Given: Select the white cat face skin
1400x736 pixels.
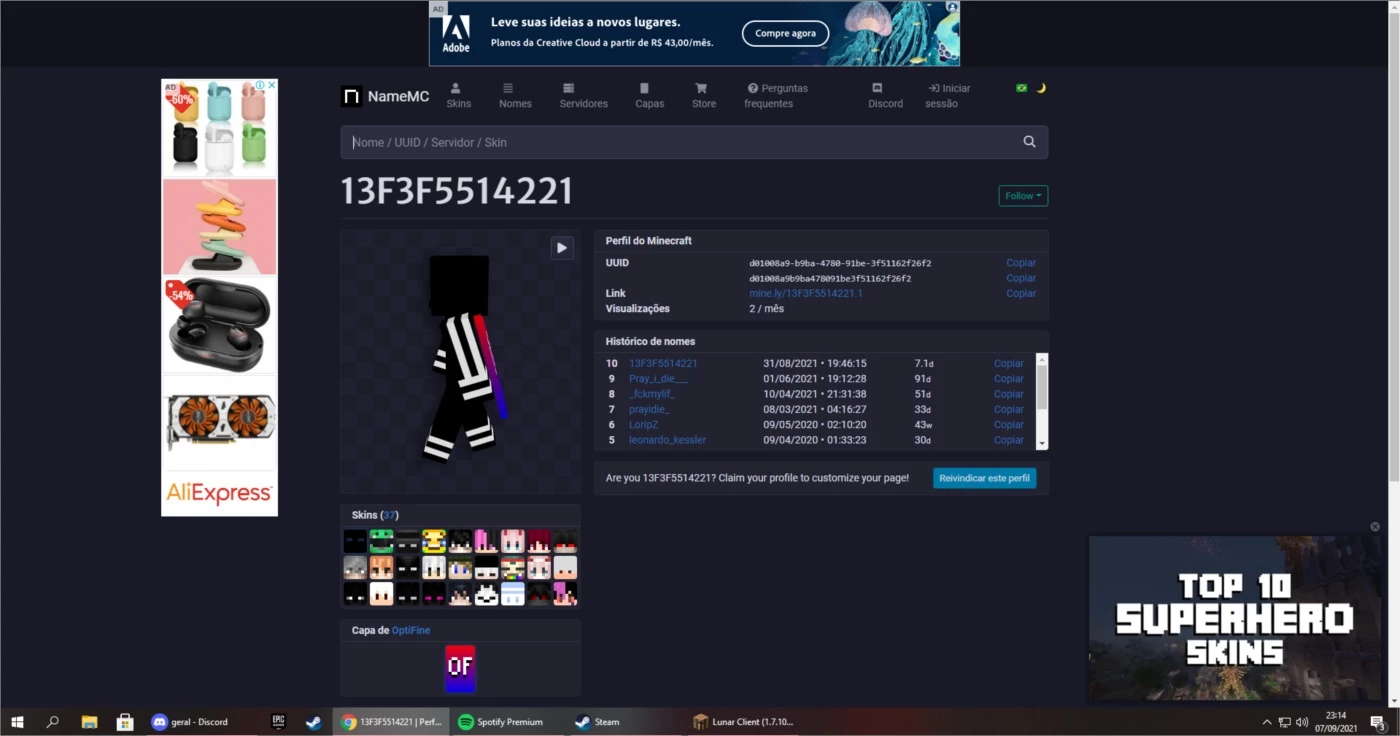Looking at the screenshot, I should coord(486,594).
